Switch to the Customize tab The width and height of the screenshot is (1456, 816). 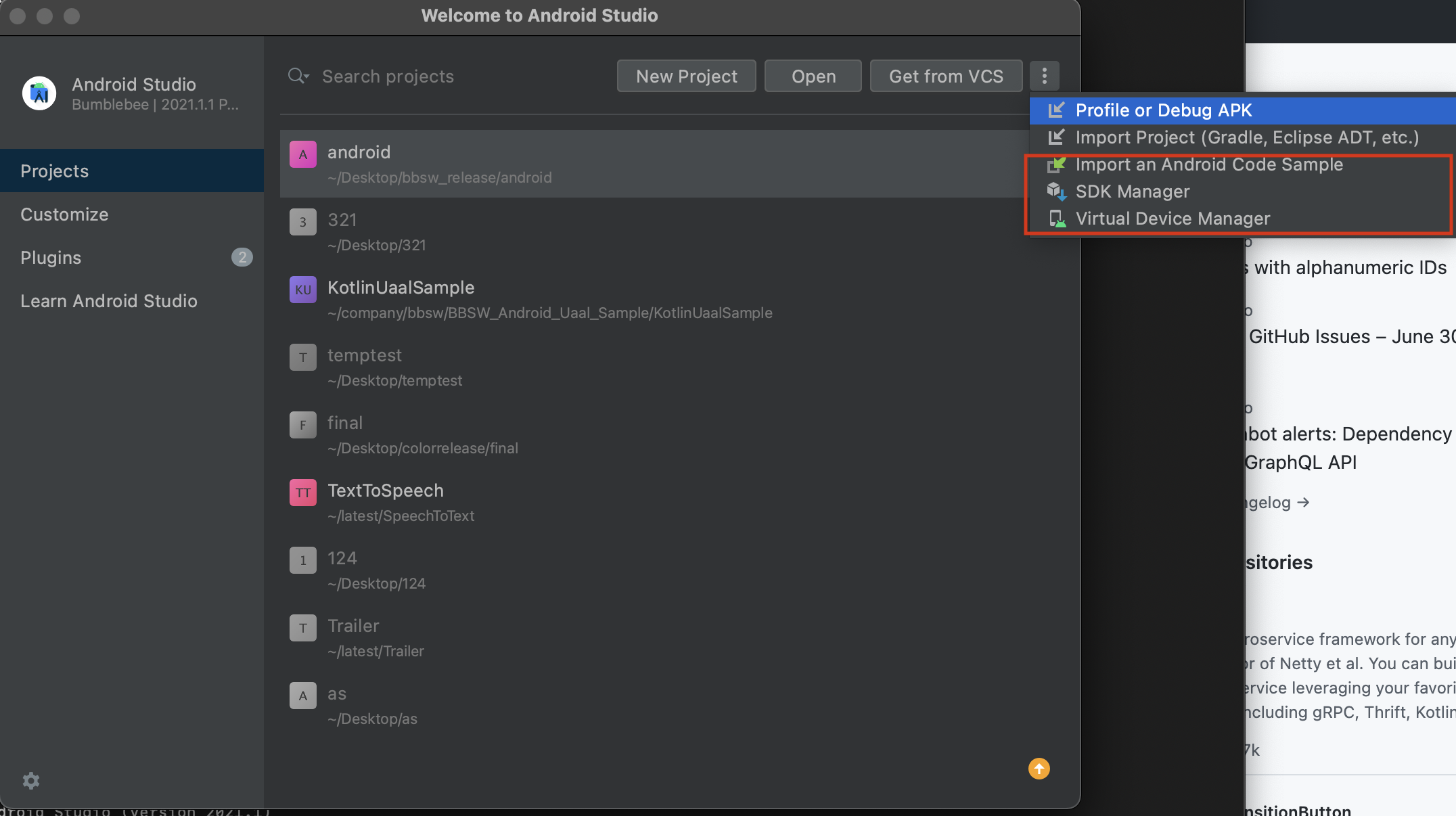[x=64, y=214]
